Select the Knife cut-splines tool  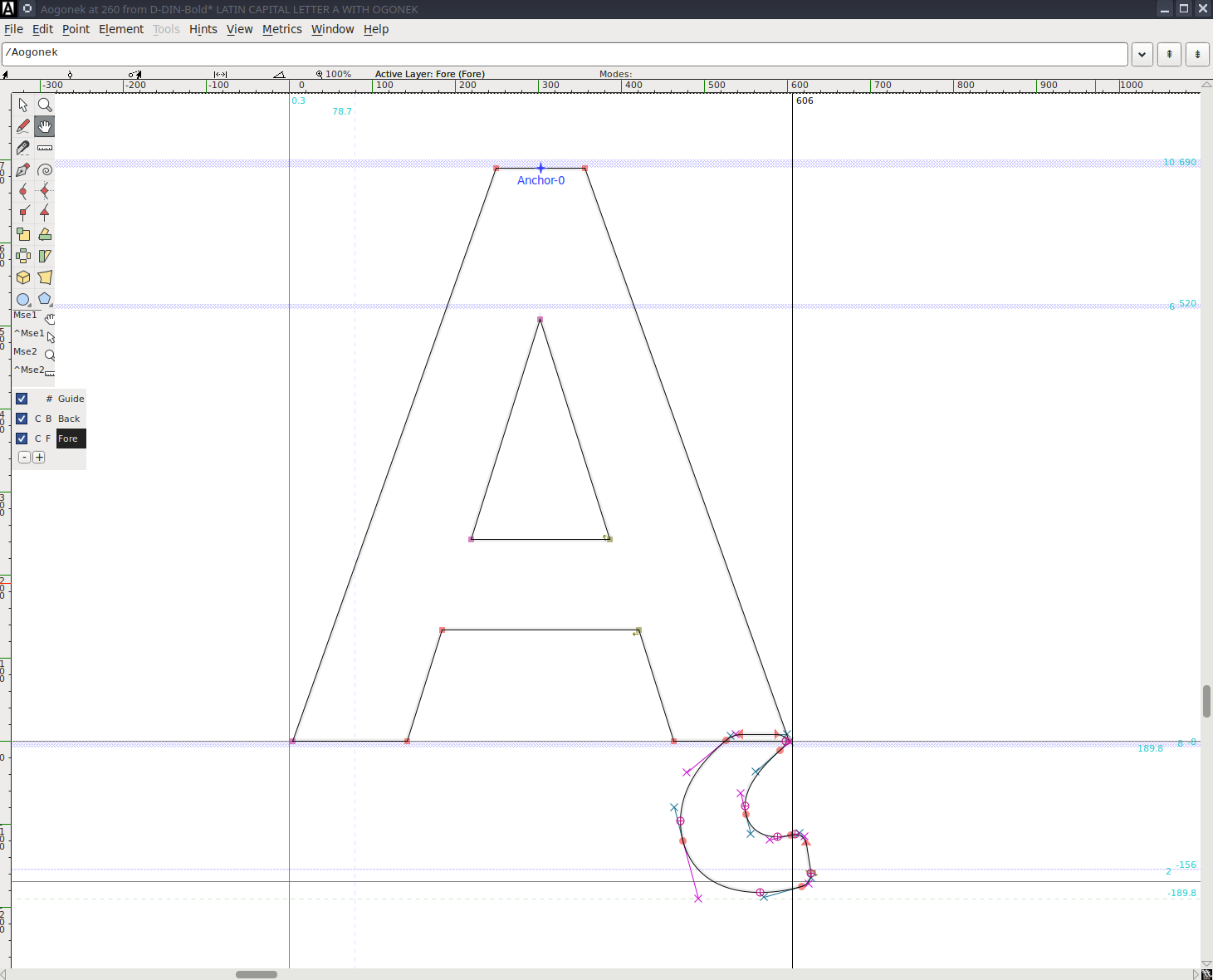click(22, 148)
